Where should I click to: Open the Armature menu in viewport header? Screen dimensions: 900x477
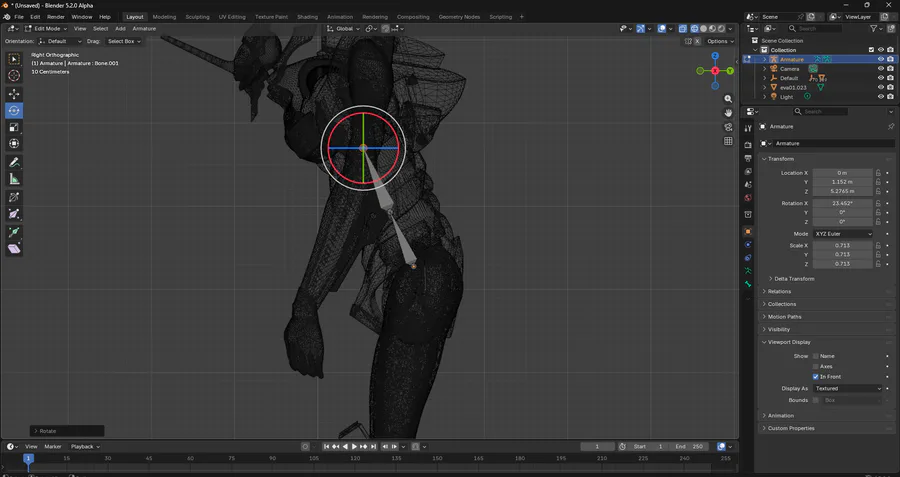[x=144, y=28]
